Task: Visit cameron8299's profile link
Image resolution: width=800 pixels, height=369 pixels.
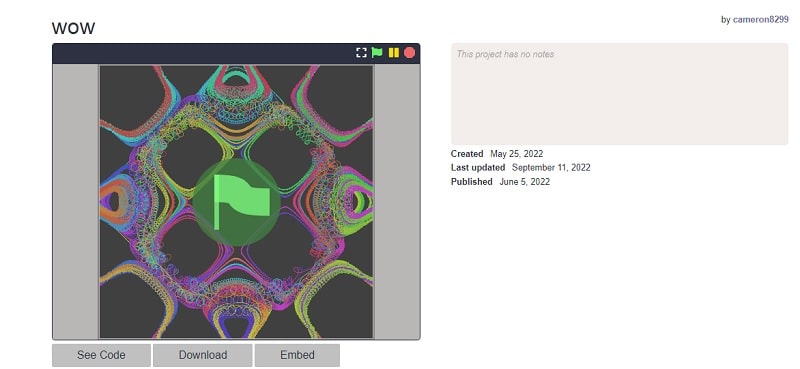Action: pos(760,20)
